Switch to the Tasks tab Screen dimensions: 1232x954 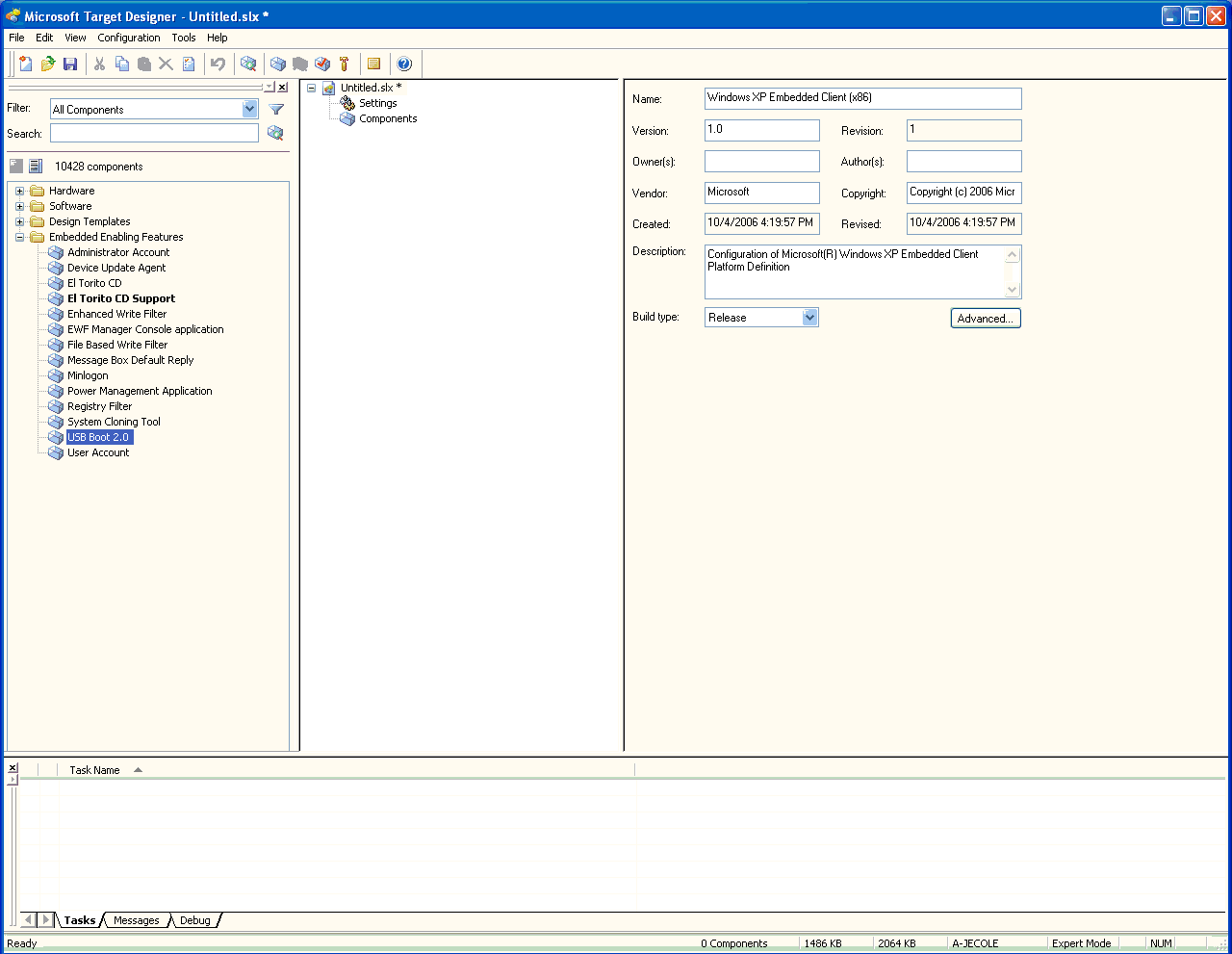coord(80,920)
